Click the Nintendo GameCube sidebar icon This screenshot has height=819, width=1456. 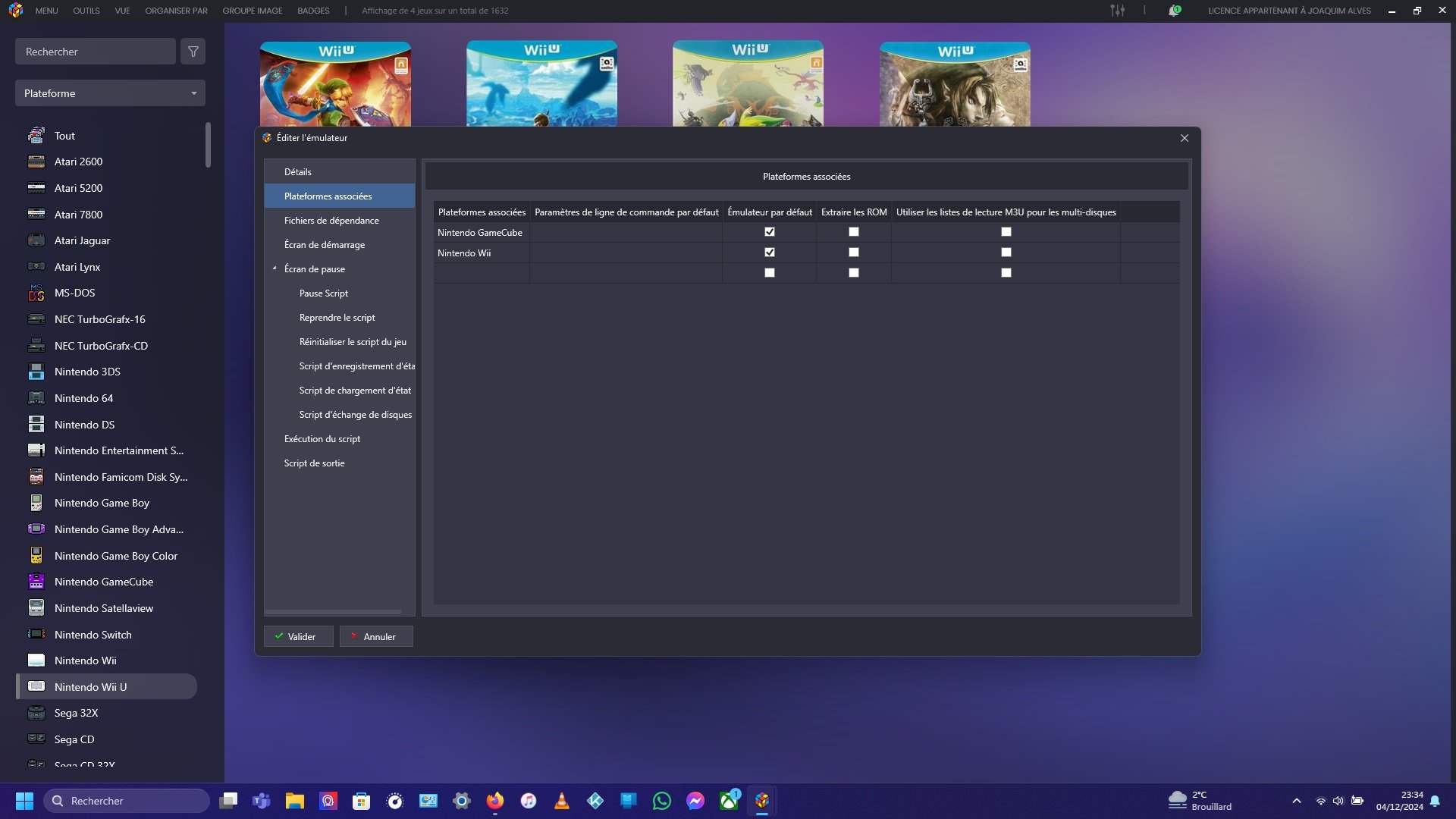pos(36,582)
